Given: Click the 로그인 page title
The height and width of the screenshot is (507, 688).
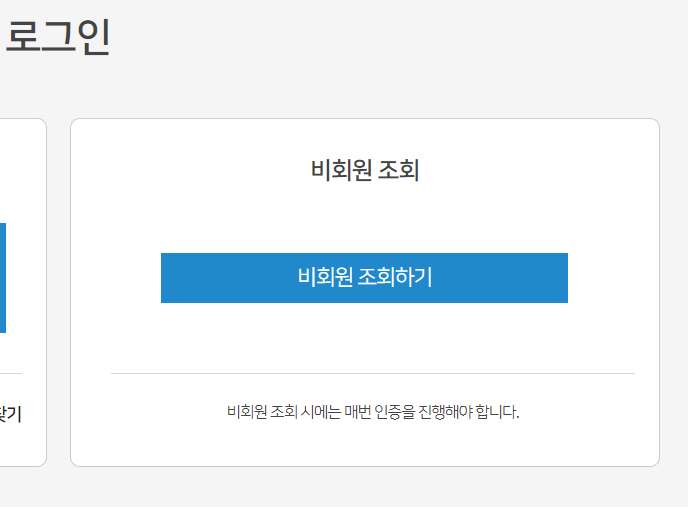Looking at the screenshot, I should [x=57, y=37].
